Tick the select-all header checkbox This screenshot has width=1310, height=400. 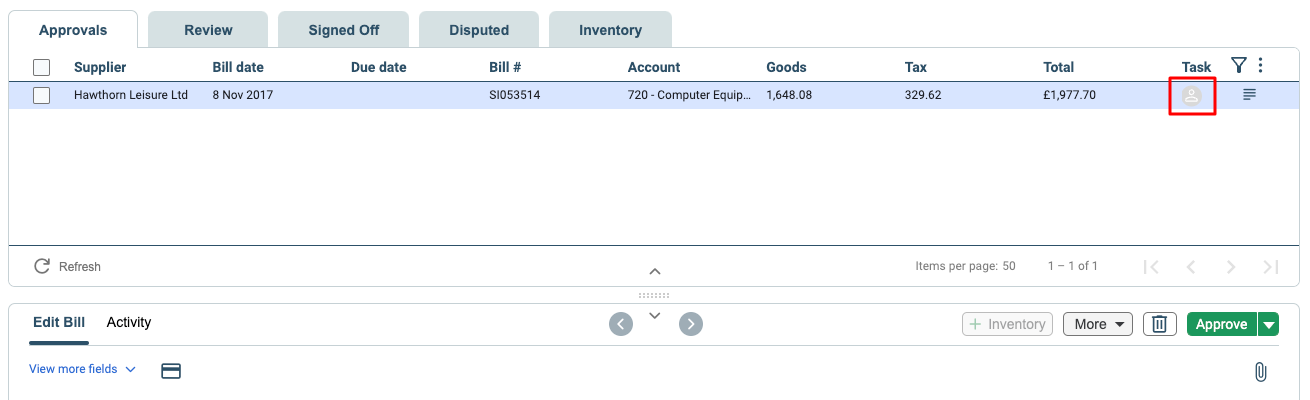coord(41,67)
